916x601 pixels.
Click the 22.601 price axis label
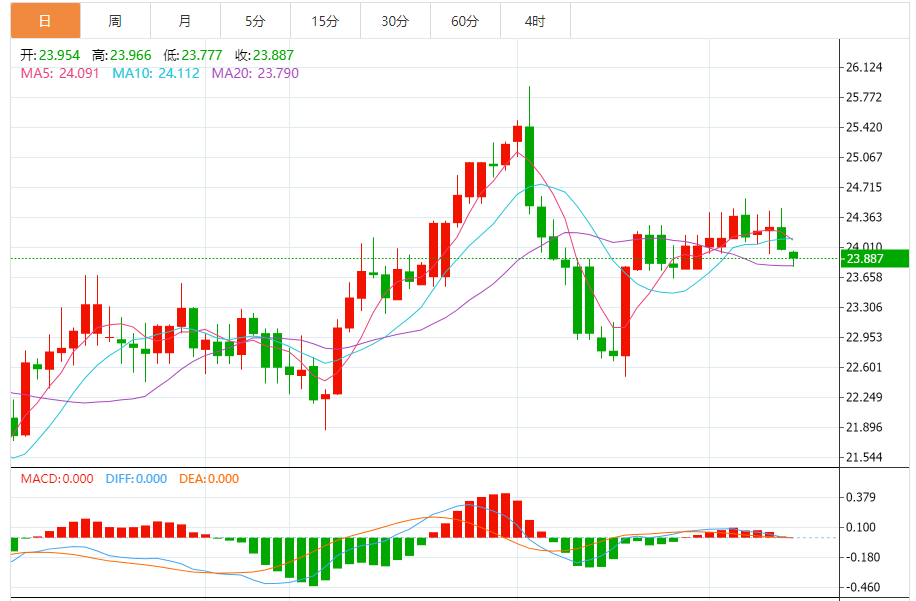(x=864, y=367)
